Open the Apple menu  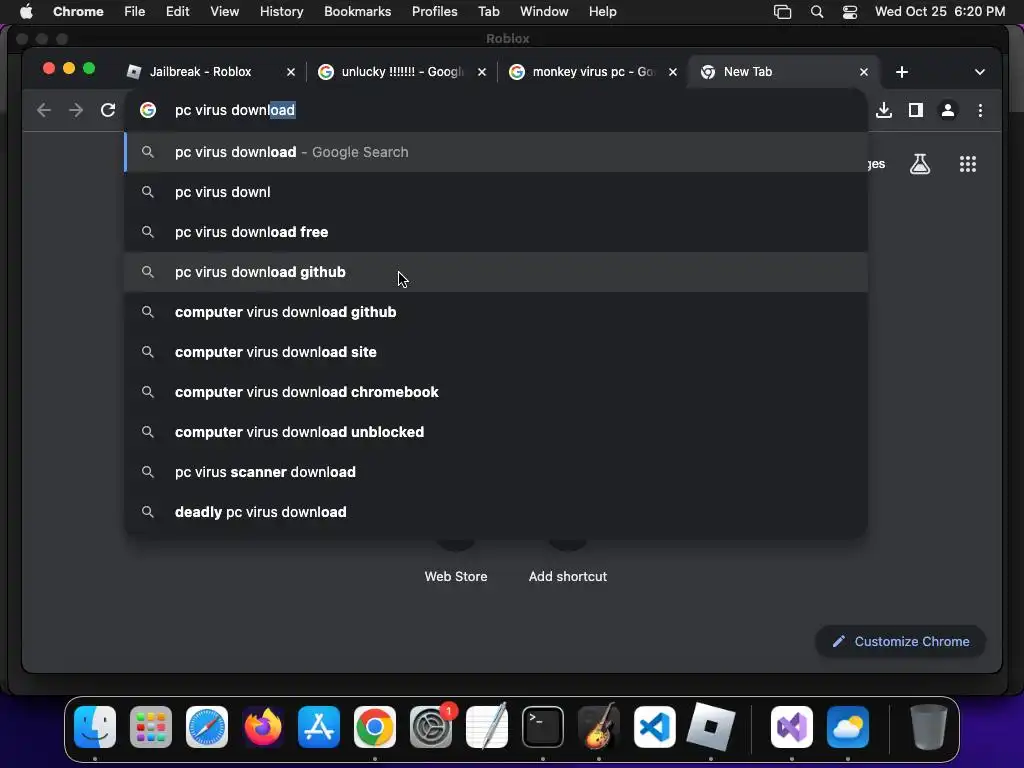click(26, 12)
